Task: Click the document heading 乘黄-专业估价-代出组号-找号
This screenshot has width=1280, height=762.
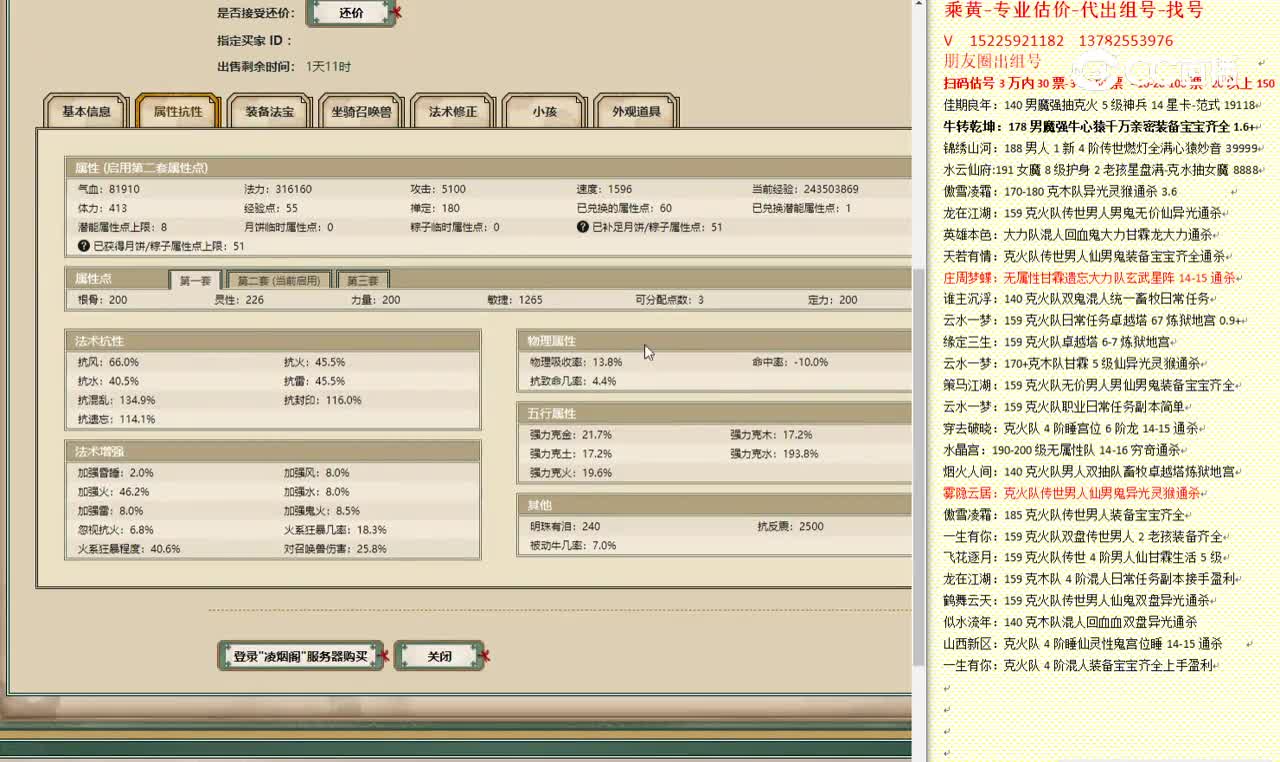Action: pos(1073,11)
